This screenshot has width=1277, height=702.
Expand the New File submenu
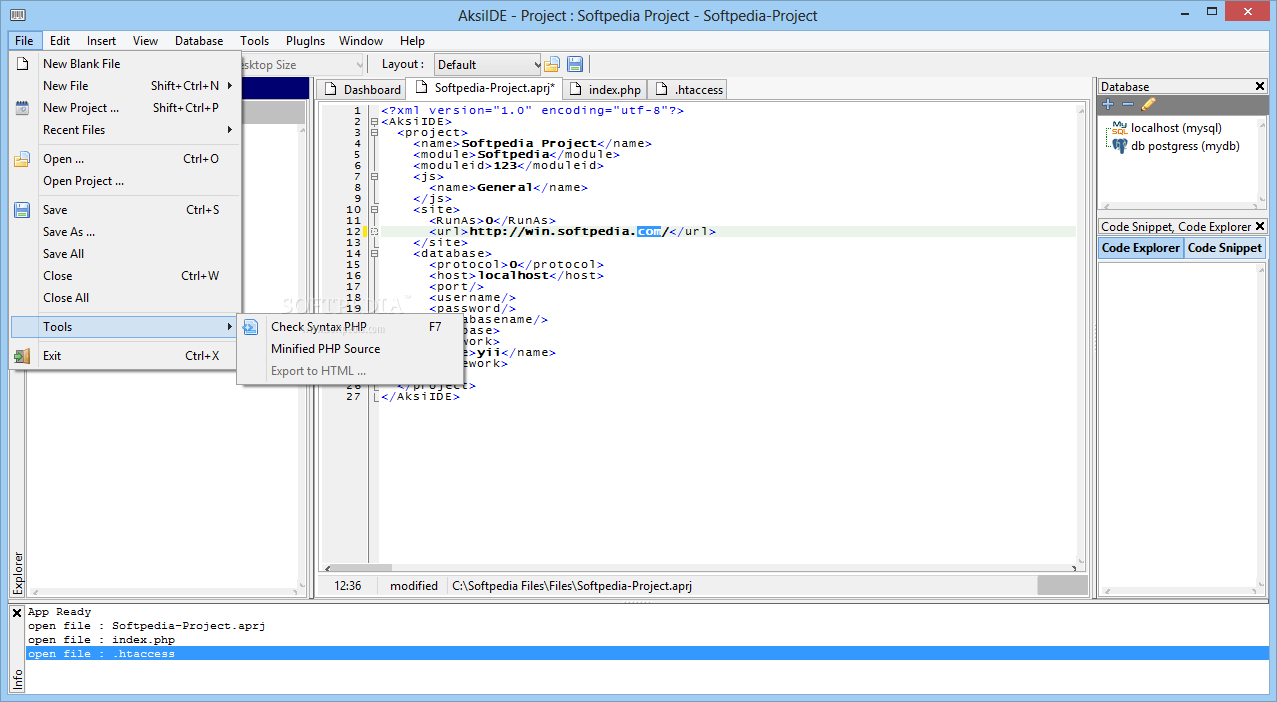click(230, 86)
